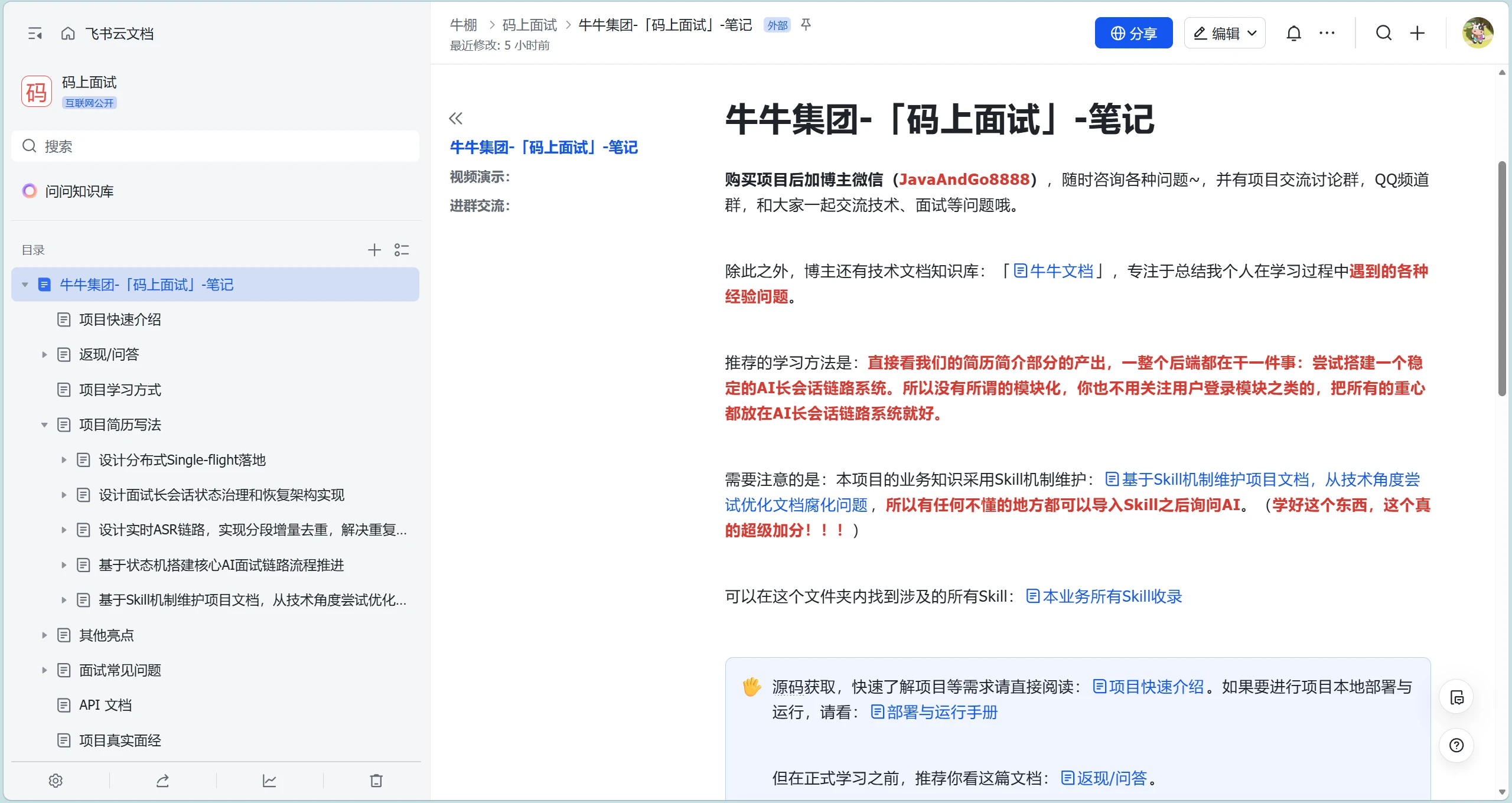Click the scrollbar down arrow
Viewport: 1512px width, 803px height.
[x=1502, y=792]
